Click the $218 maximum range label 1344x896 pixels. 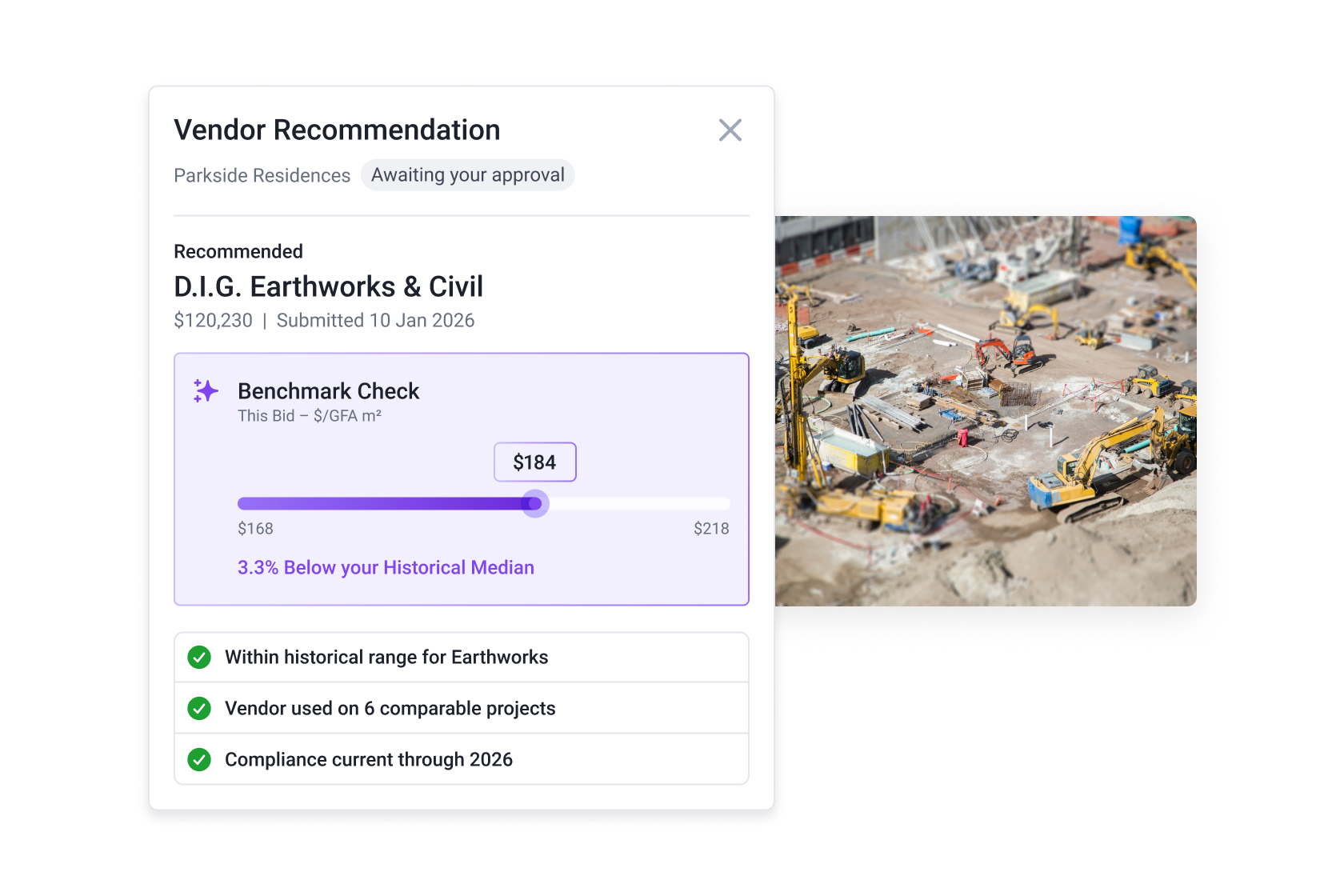(711, 528)
